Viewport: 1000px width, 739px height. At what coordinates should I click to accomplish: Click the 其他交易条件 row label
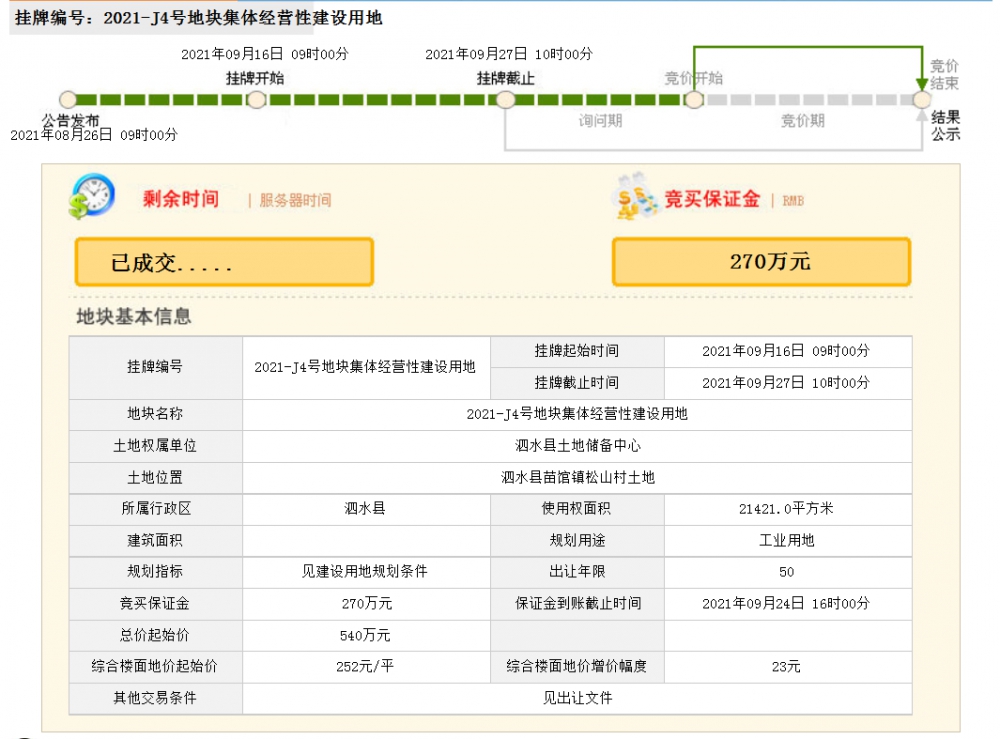pyautogui.click(x=155, y=698)
